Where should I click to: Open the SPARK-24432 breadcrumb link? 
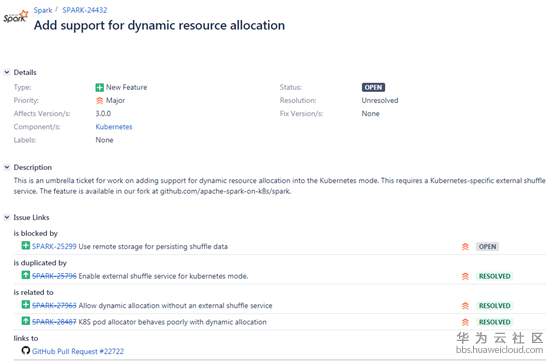[85, 10]
